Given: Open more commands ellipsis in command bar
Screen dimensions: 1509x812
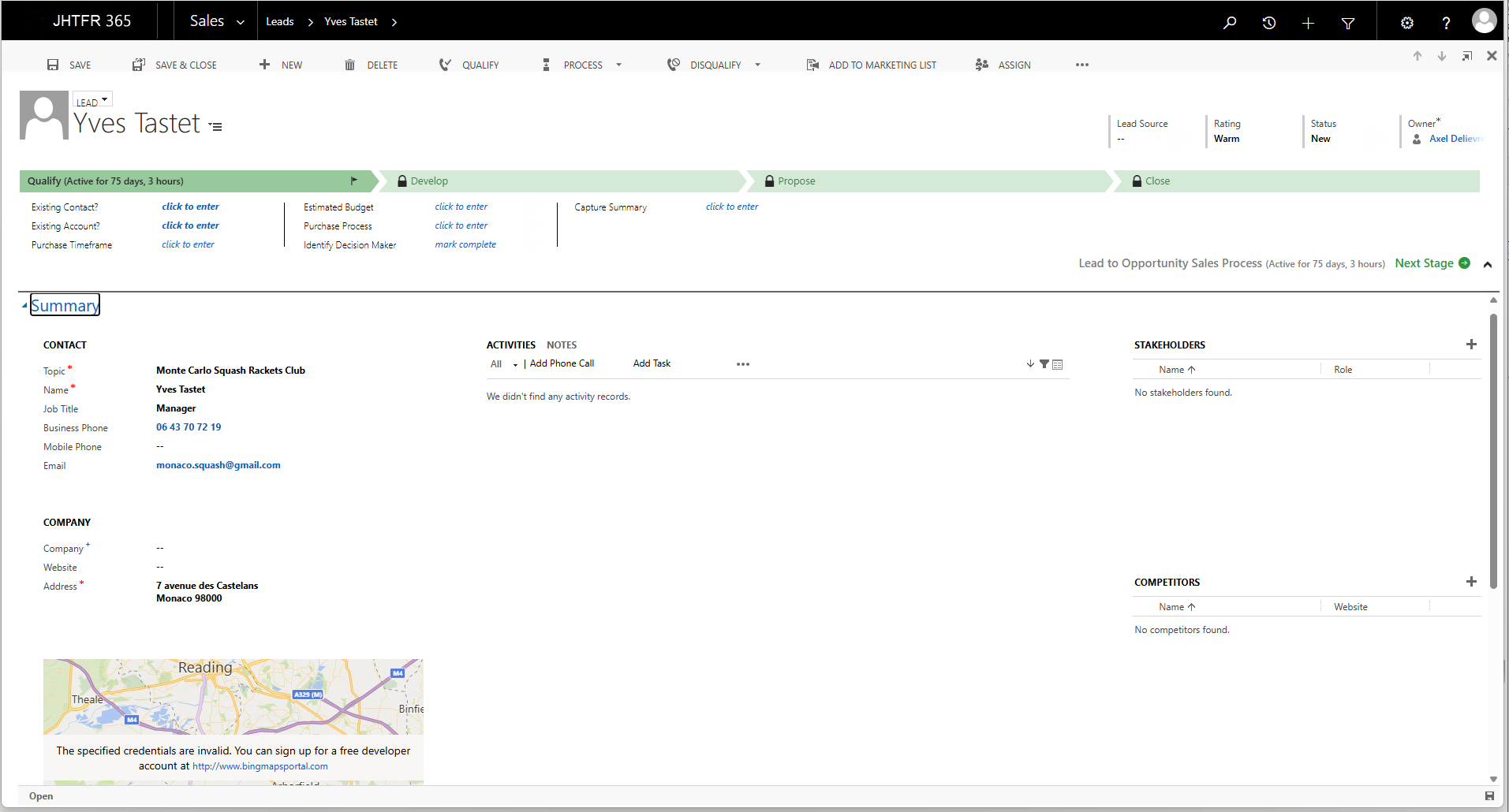Looking at the screenshot, I should click(x=1082, y=65).
